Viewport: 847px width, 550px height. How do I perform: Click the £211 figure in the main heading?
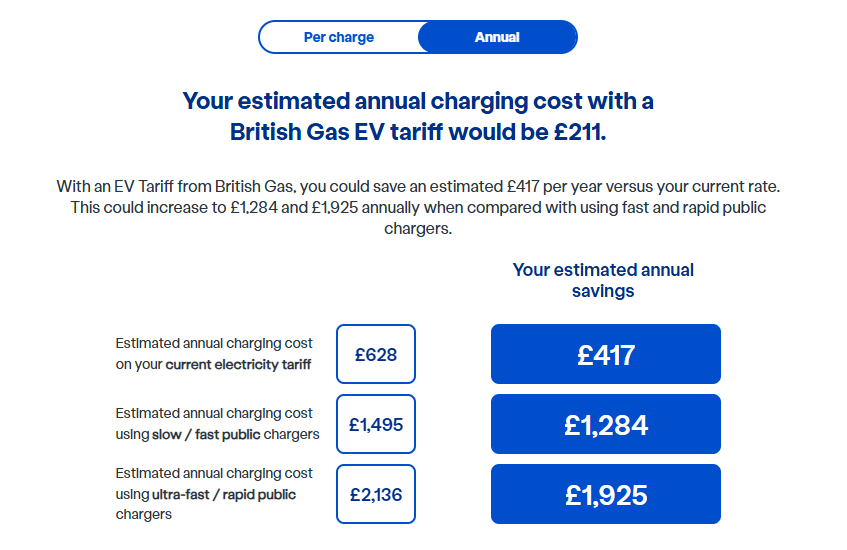pos(580,132)
